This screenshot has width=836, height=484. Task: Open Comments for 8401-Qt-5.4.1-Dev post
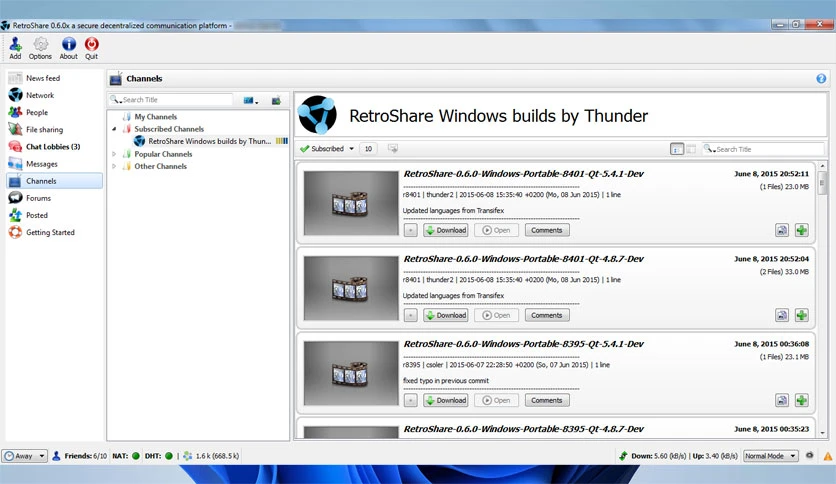[x=547, y=230]
